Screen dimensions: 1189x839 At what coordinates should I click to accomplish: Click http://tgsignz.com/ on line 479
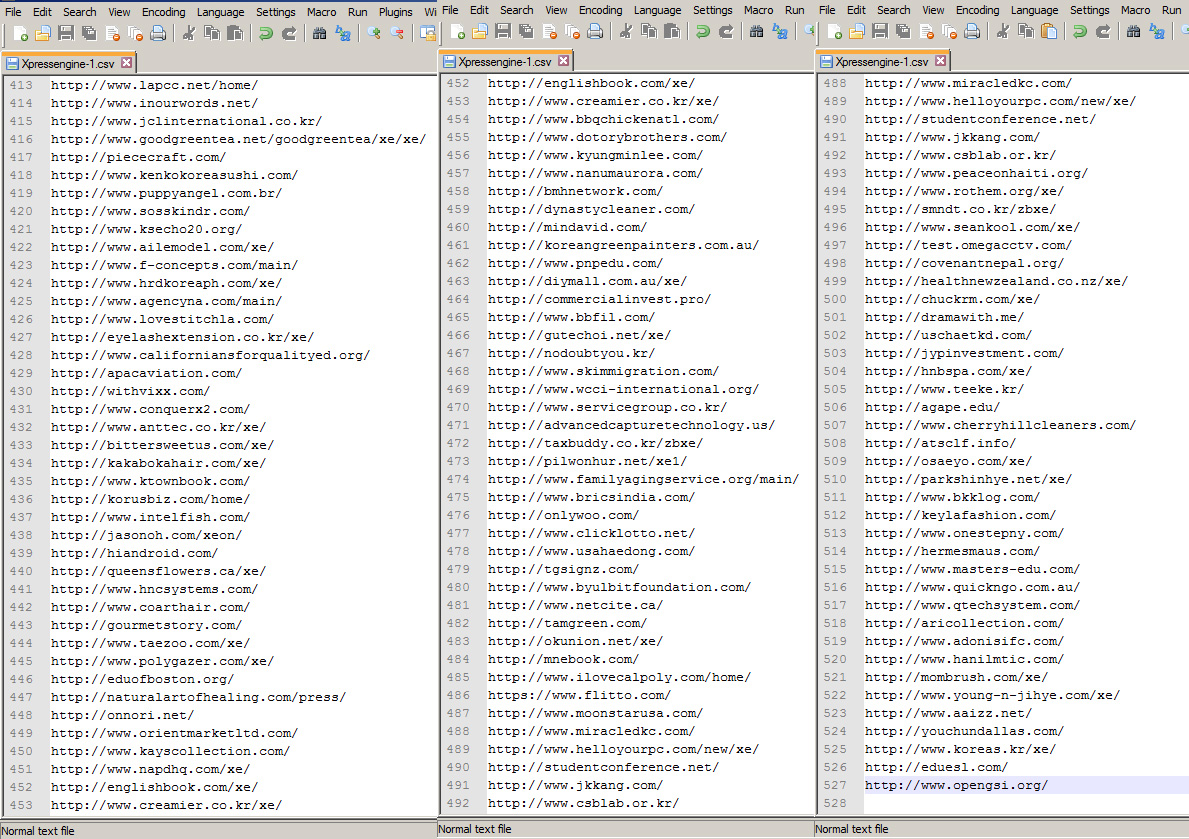(x=563, y=570)
